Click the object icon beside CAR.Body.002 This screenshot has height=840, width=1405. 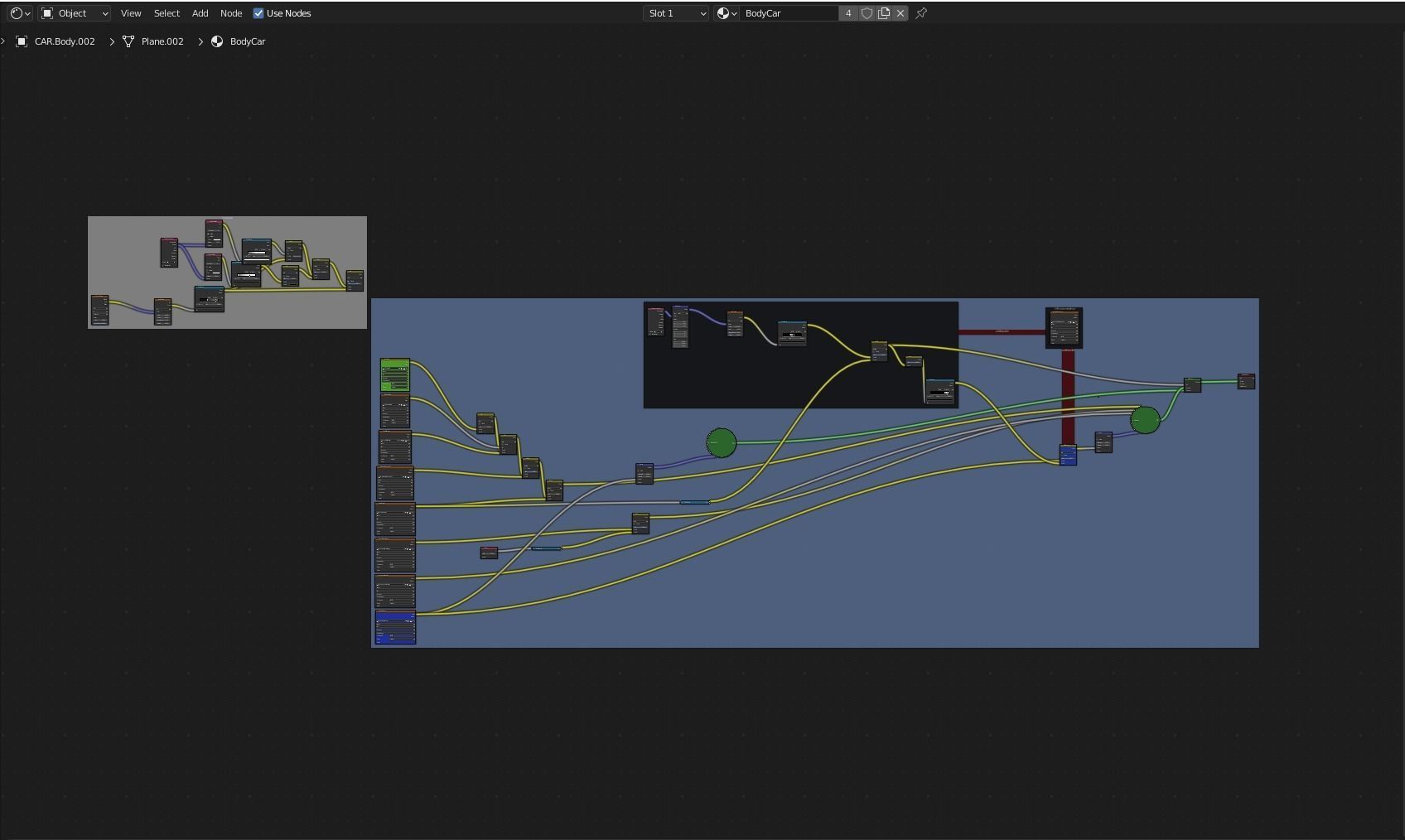point(22,41)
